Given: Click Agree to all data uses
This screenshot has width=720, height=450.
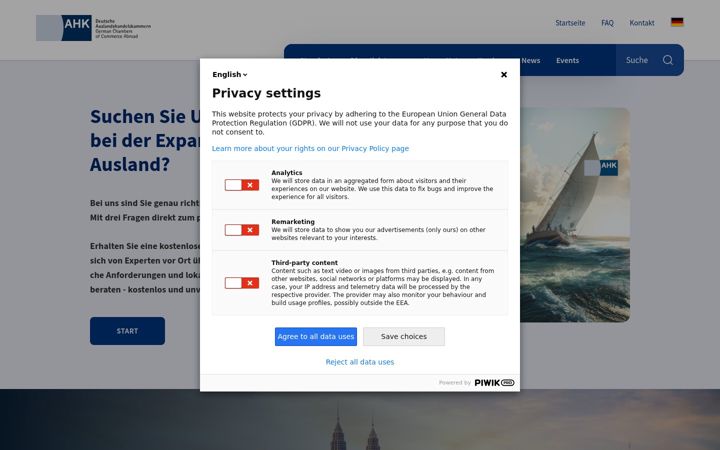Looking at the screenshot, I should (x=316, y=337).
